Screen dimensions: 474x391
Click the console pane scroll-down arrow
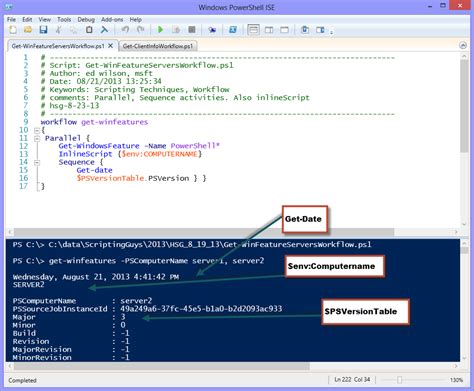tap(464, 358)
